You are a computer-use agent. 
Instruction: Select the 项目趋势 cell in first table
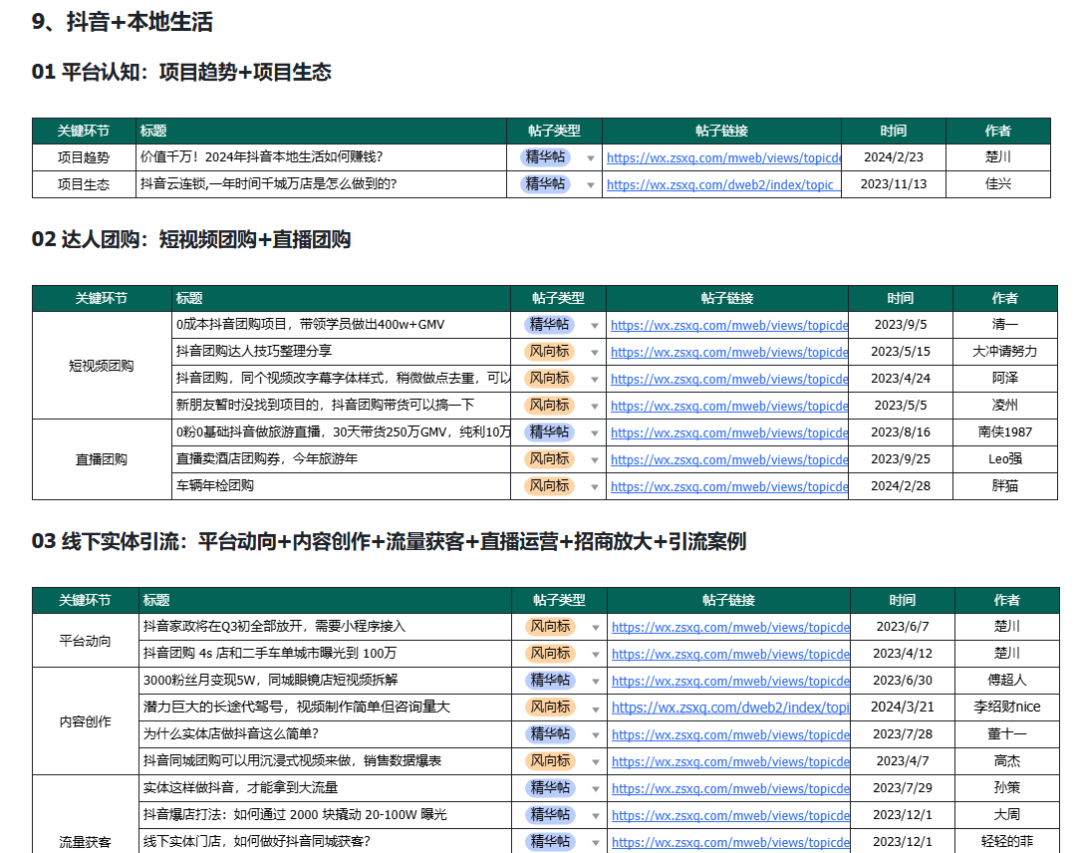[83, 157]
